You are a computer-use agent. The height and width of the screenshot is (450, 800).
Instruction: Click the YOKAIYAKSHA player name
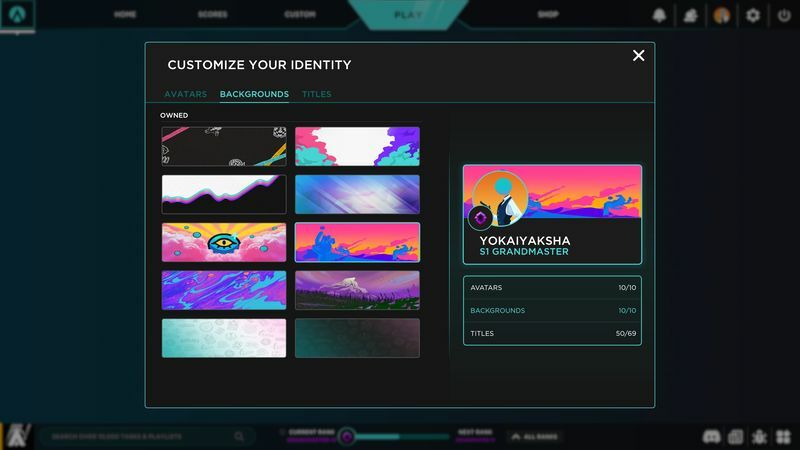pos(524,240)
